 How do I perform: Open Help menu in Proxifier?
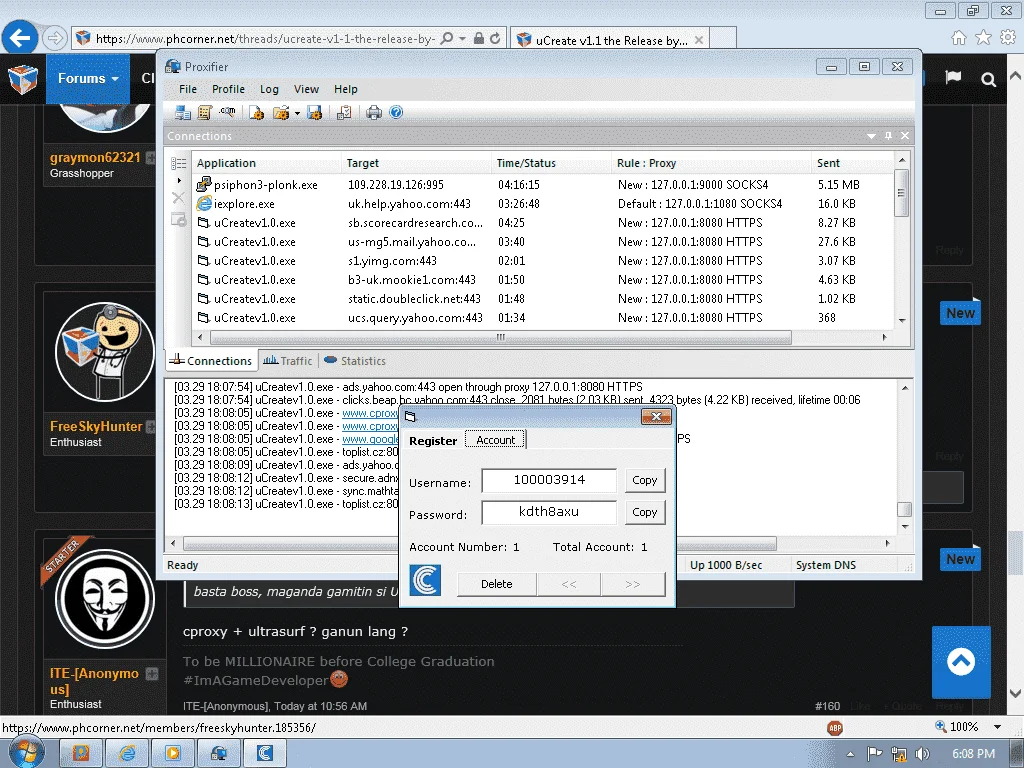[x=345, y=89]
